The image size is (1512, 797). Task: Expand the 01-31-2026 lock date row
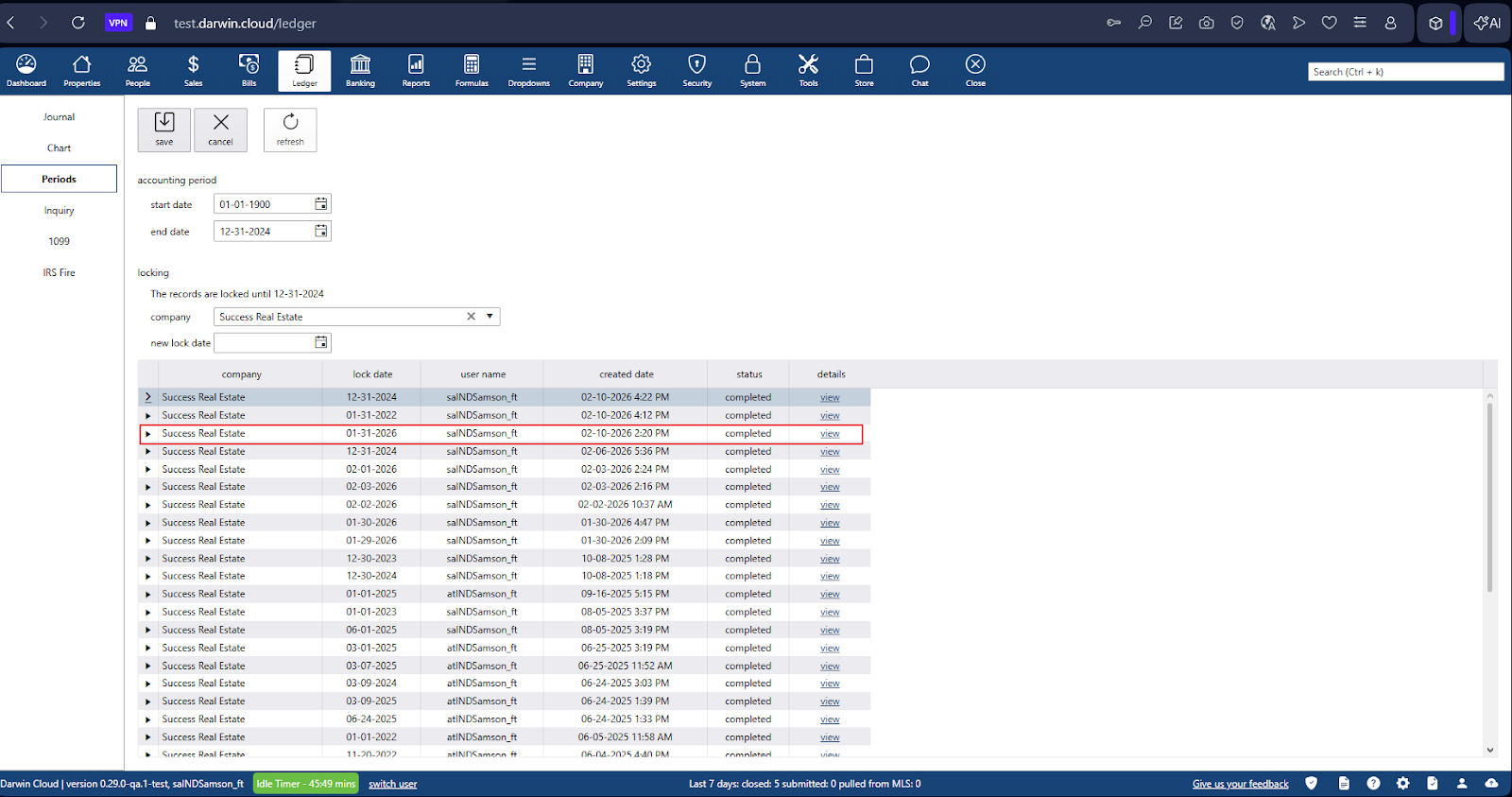pos(147,434)
